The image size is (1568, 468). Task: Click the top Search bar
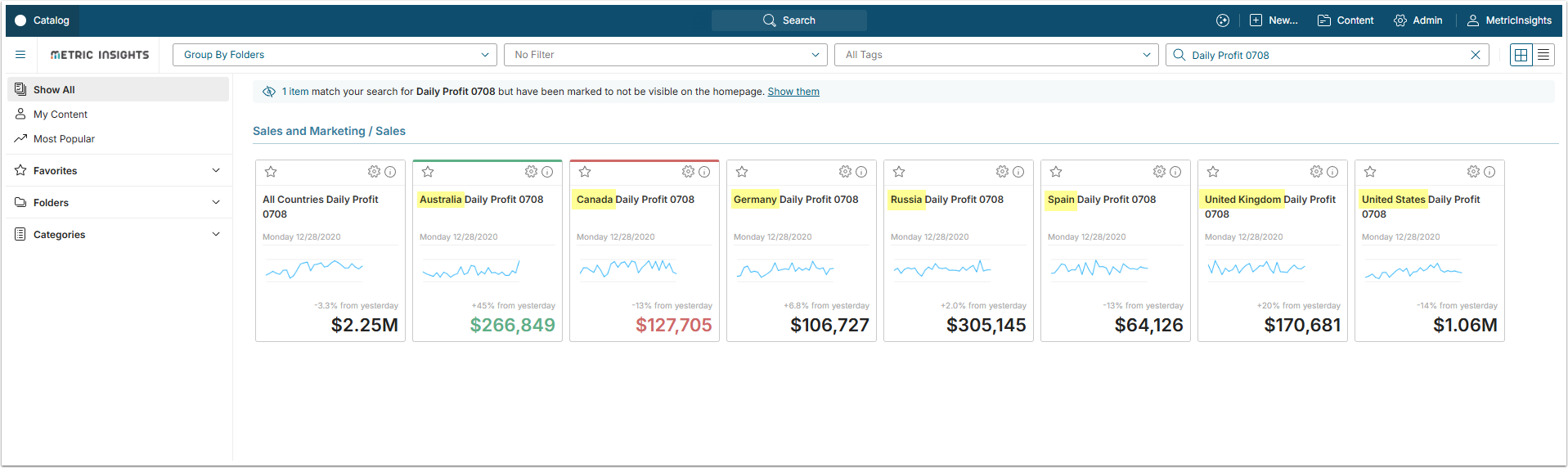click(789, 20)
